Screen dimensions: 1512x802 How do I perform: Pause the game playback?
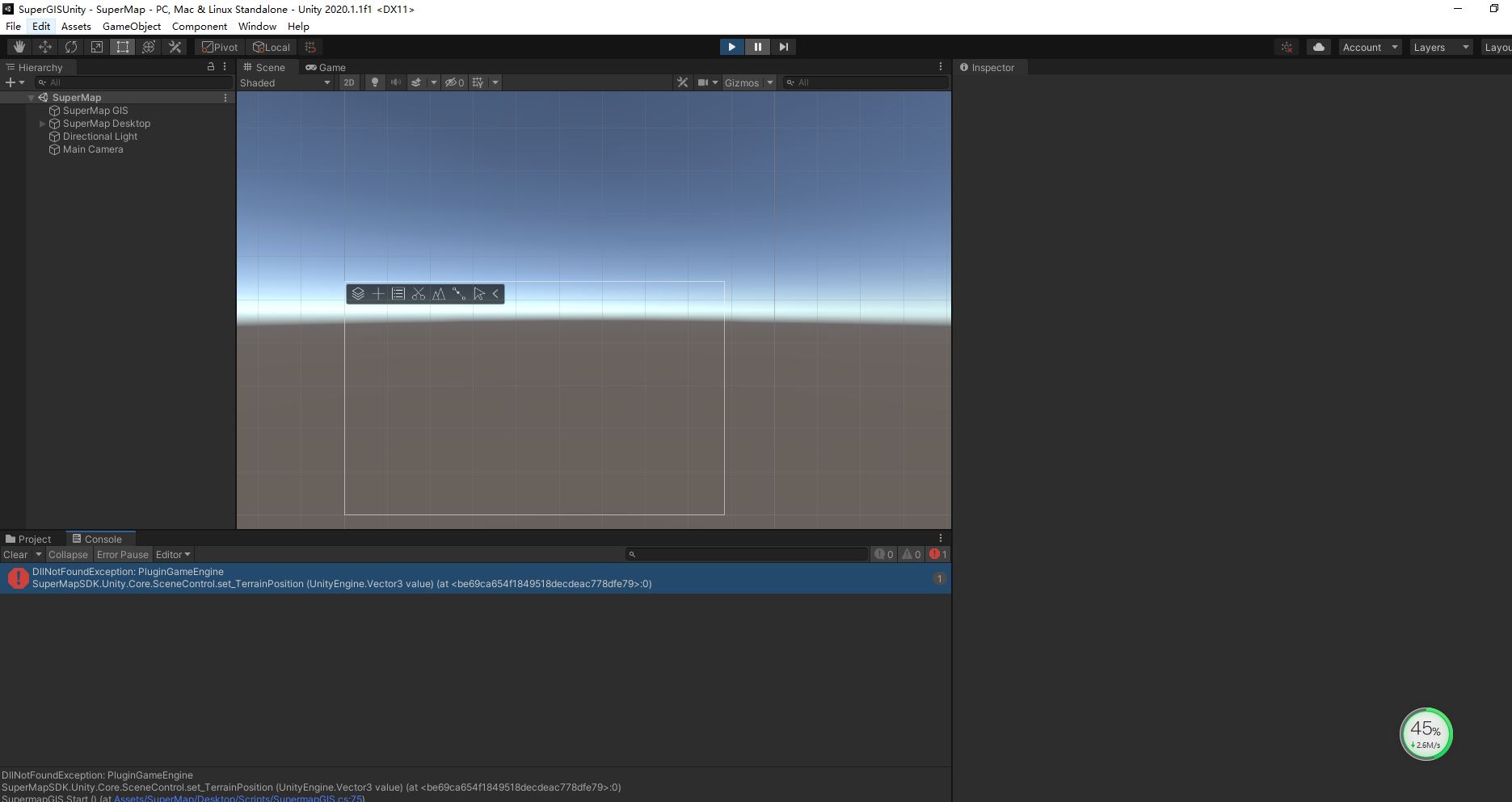click(757, 47)
